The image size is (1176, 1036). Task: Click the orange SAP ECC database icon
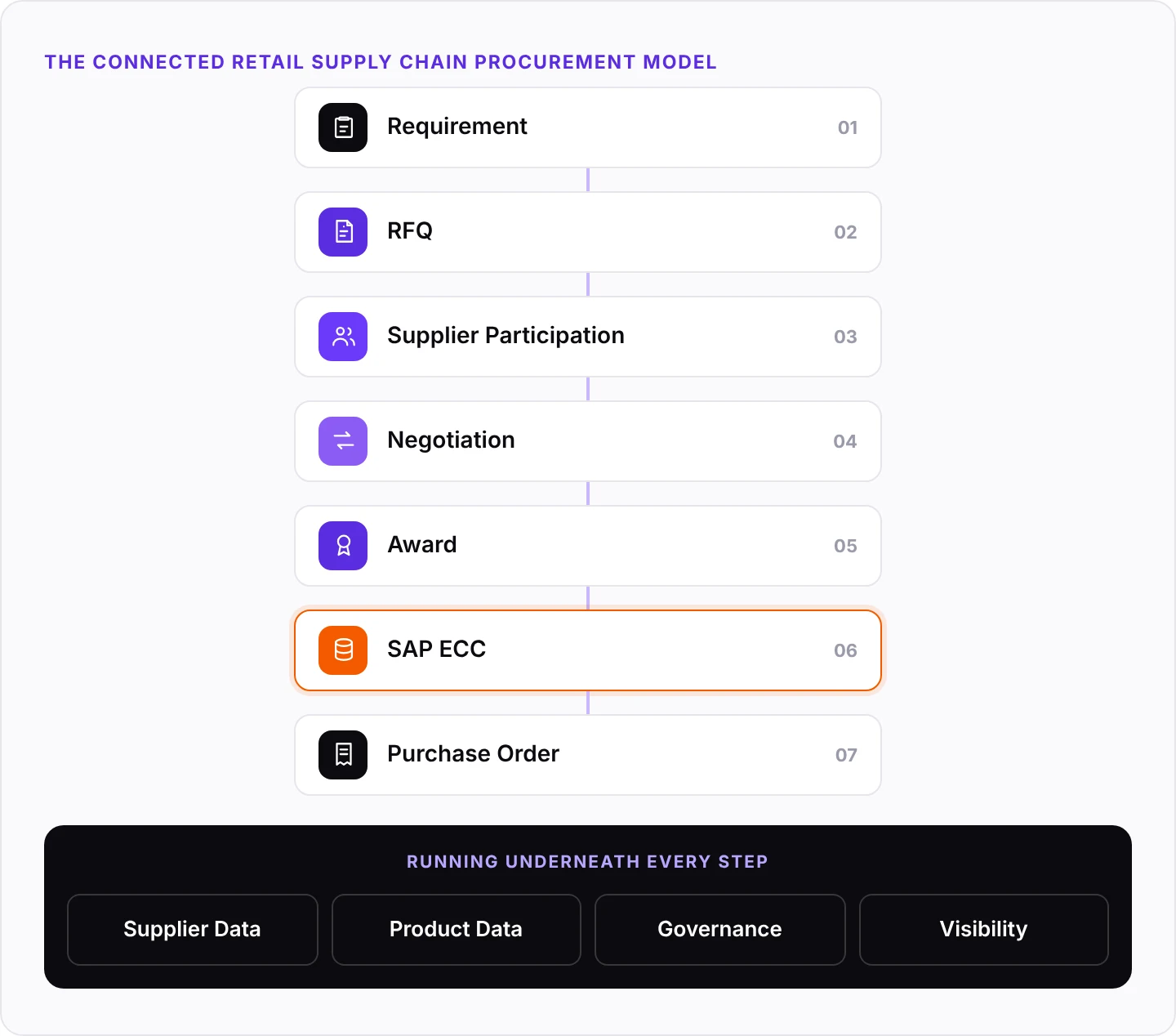[343, 650]
